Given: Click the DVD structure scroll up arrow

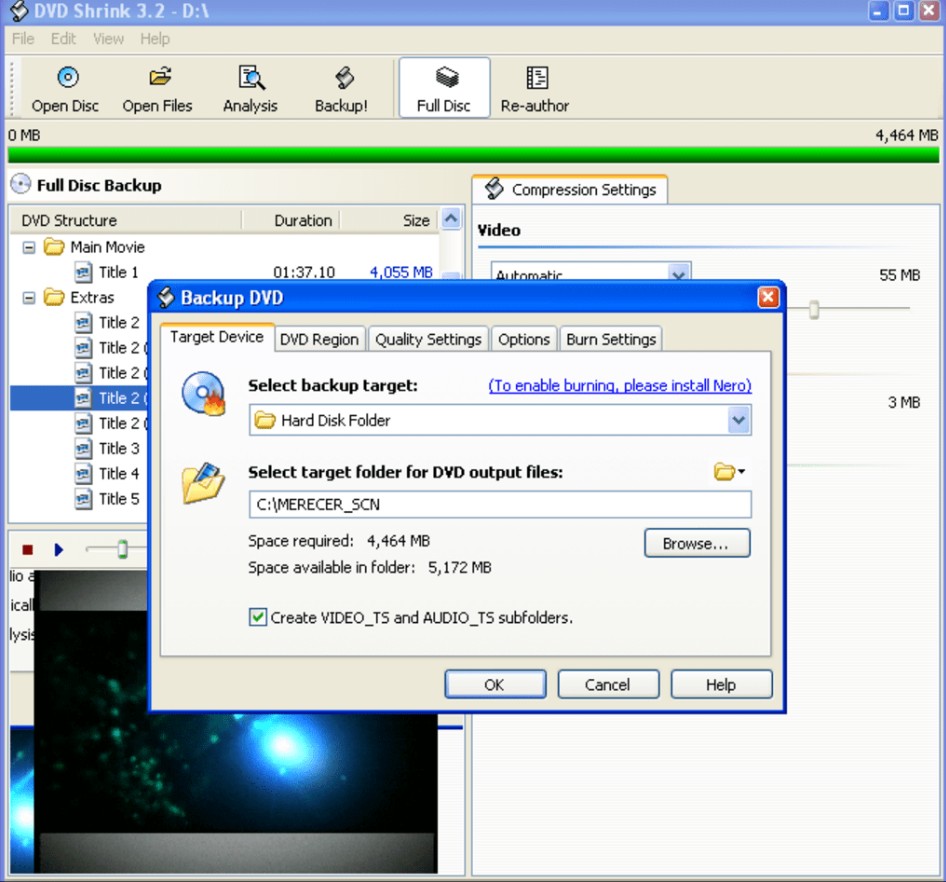Looking at the screenshot, I should coord(451,218).
